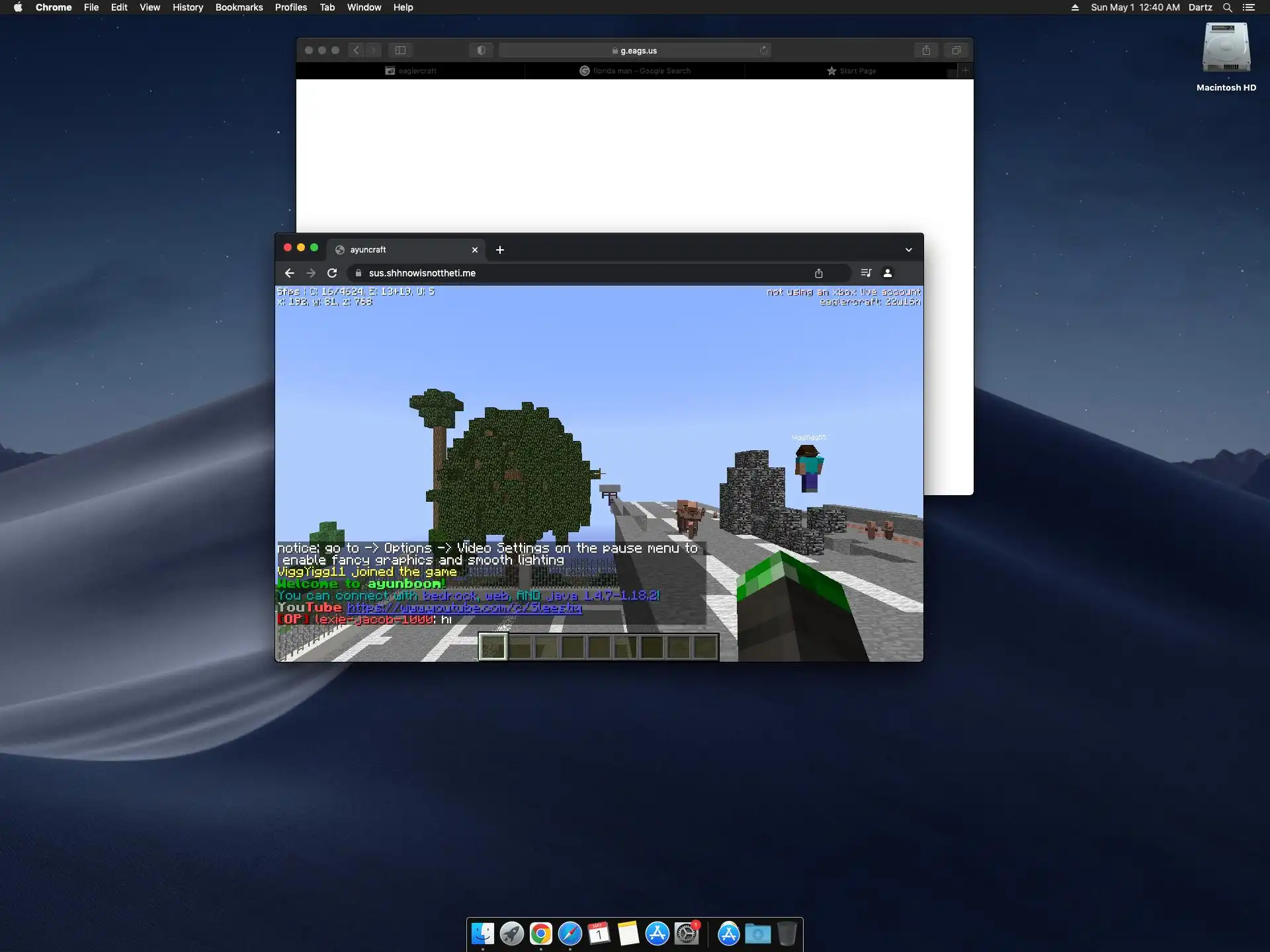Open the History menu in menu bar

187,7
